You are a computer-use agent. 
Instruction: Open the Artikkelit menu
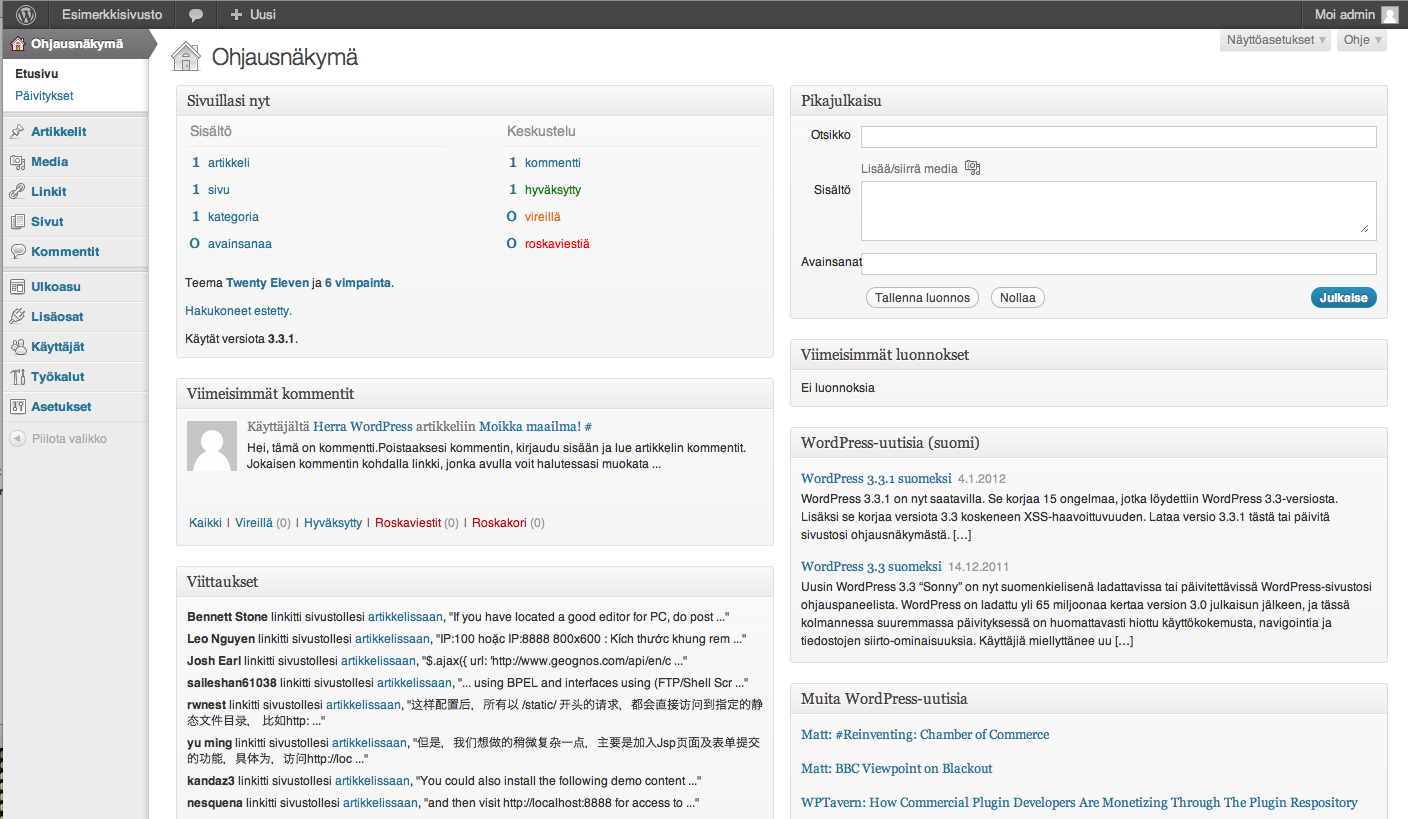(59, 132)
